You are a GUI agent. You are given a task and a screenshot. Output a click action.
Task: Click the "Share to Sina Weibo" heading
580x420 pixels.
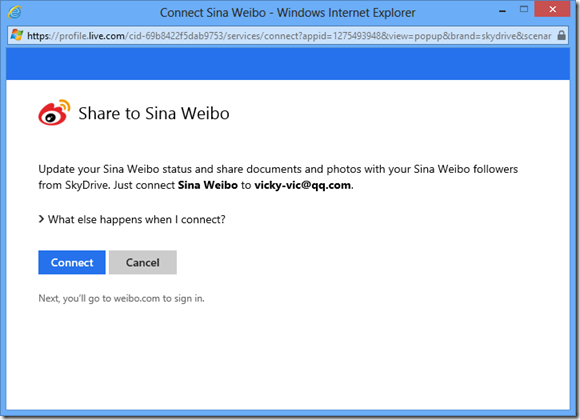154,113
